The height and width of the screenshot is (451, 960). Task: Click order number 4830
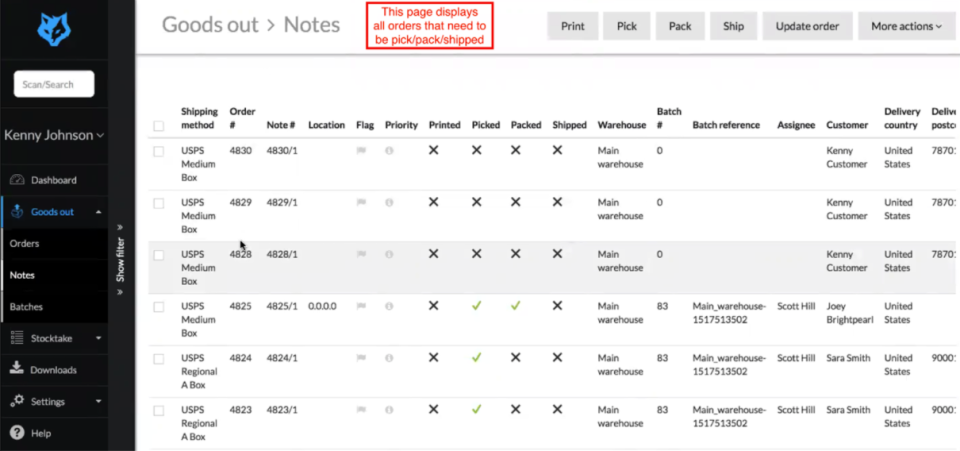241,150
